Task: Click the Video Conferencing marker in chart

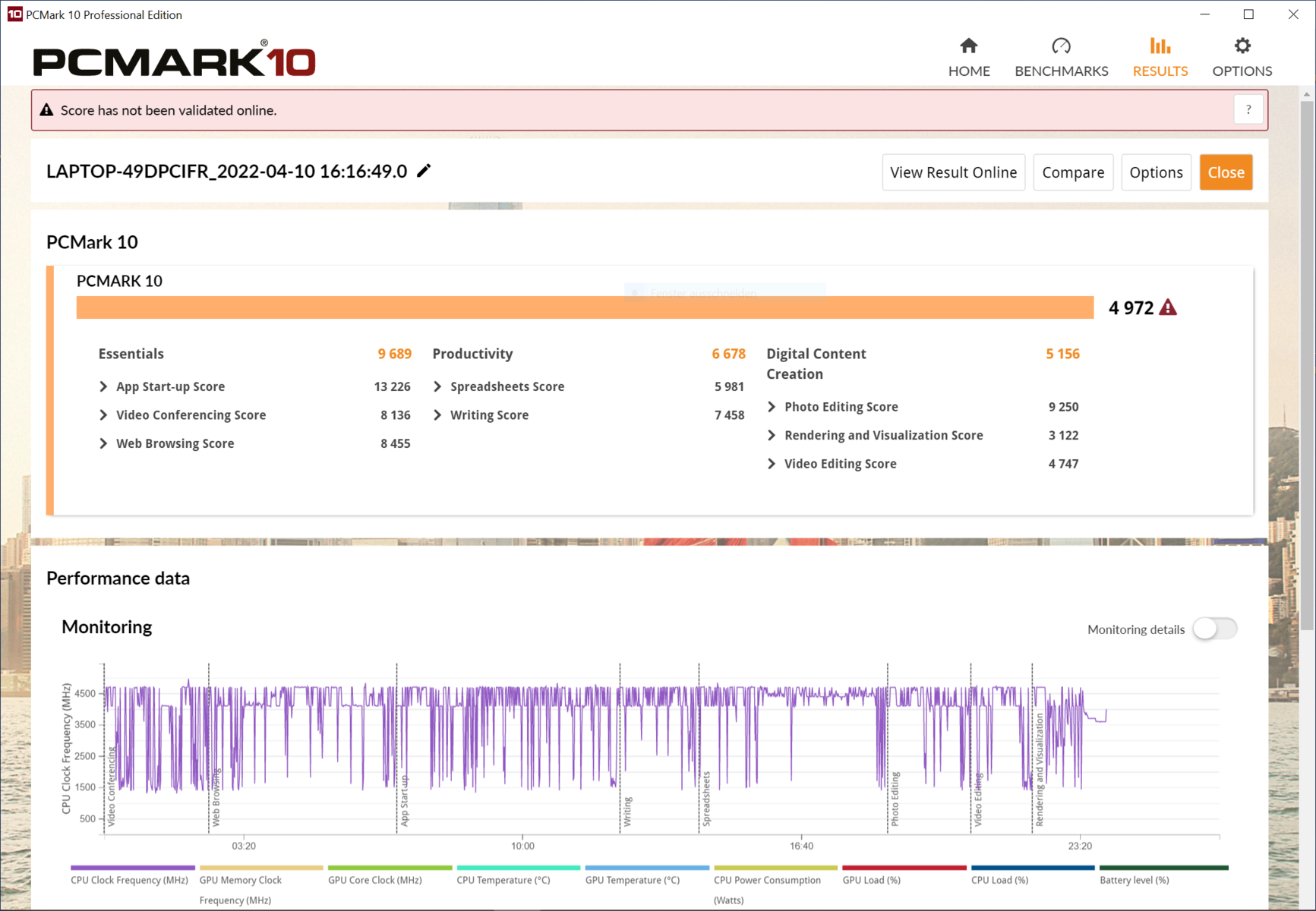Action: click(112, 786)
